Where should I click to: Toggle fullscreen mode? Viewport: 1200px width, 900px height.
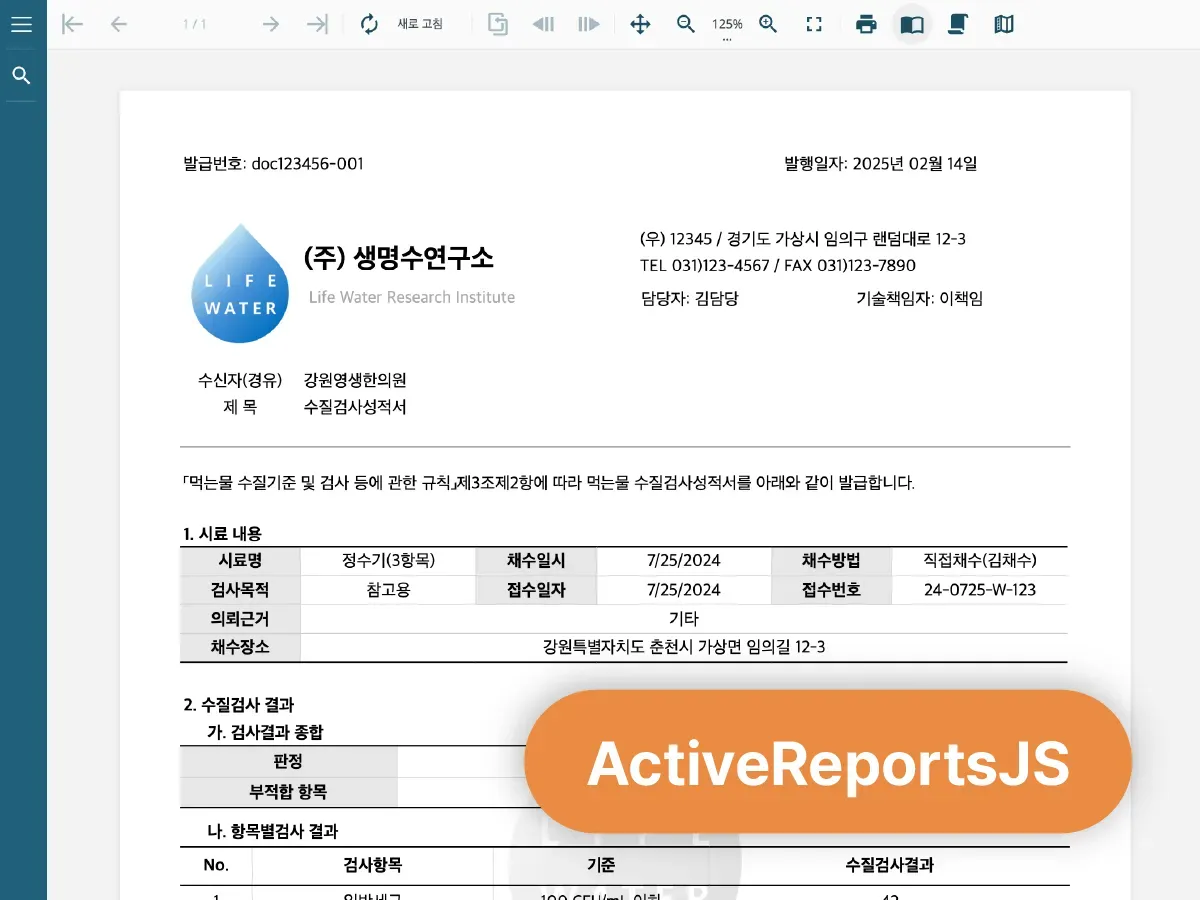(x=814, y=24)
